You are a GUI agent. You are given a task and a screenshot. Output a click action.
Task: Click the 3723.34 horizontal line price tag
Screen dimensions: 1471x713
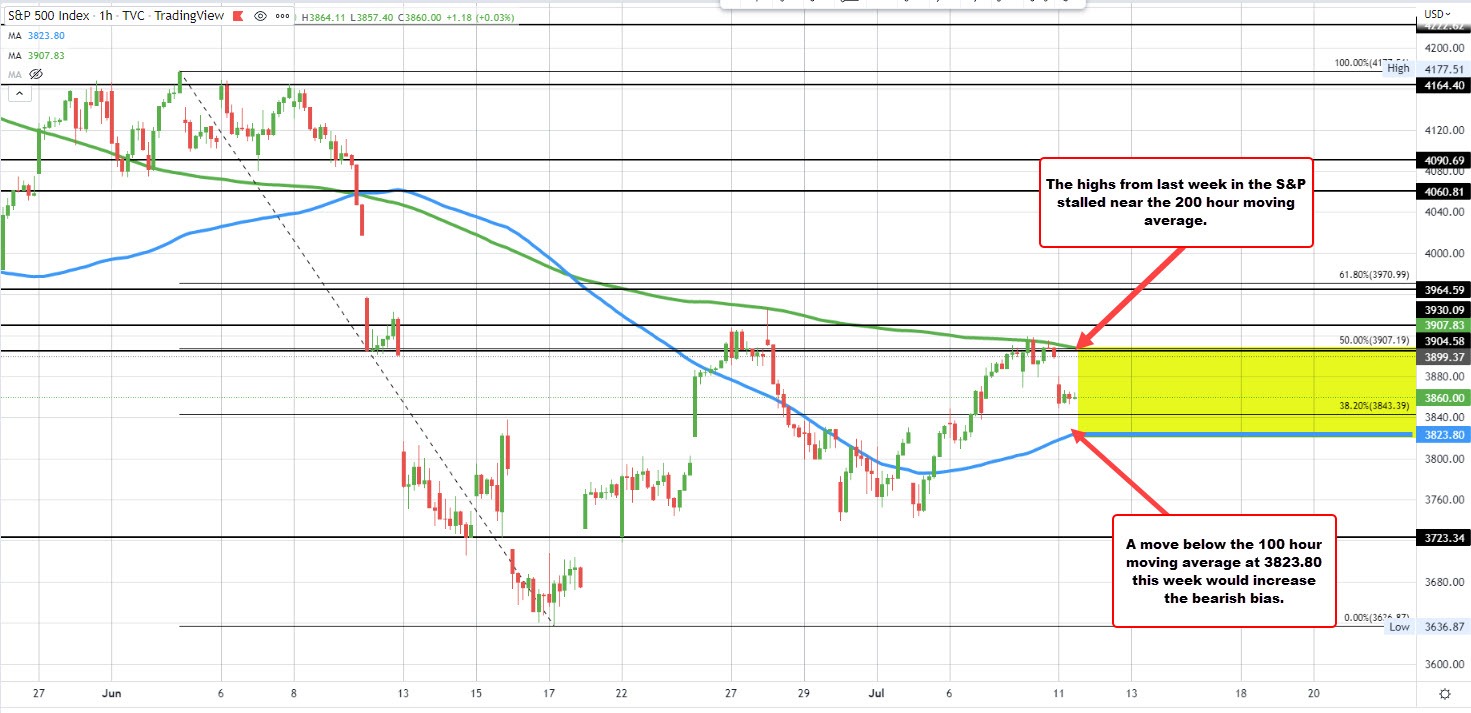(1444, 538)
